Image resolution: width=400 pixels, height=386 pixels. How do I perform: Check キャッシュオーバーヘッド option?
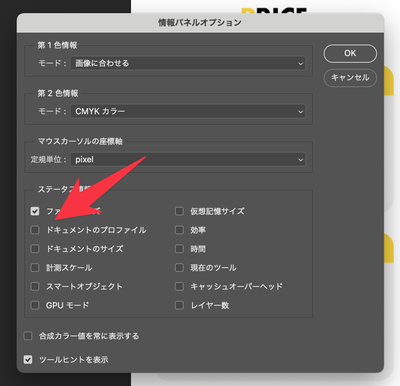[x=179, y=286]
